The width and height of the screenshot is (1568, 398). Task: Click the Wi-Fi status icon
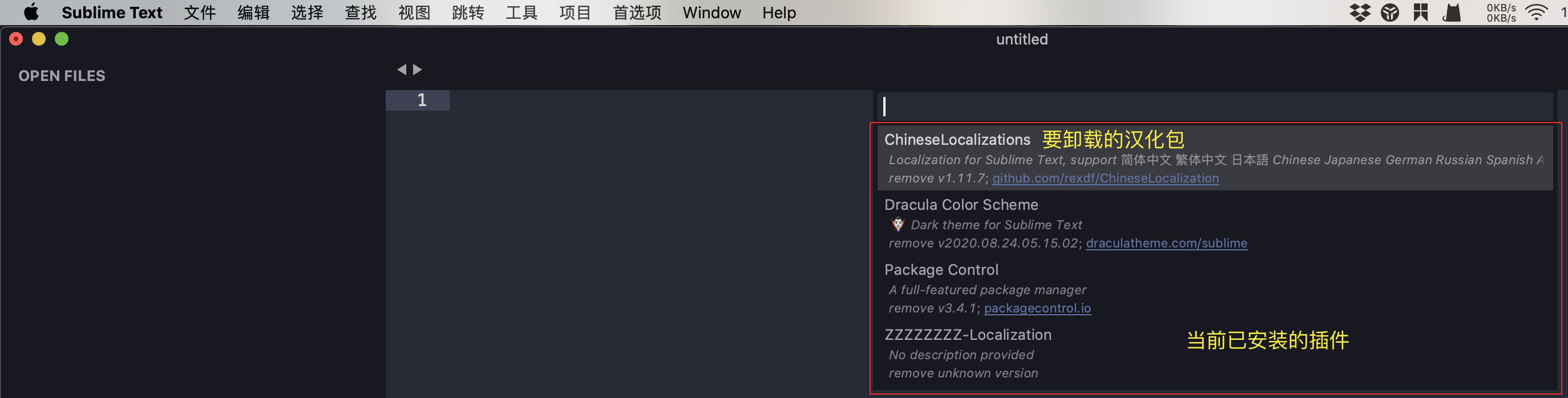1537,13
